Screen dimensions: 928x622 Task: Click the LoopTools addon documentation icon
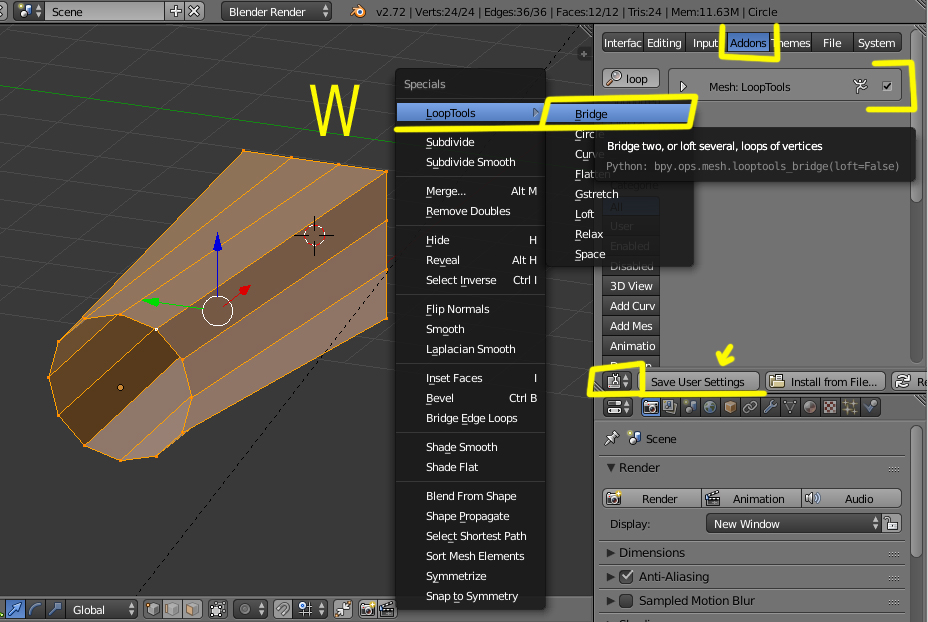click(x=861, y=86)
